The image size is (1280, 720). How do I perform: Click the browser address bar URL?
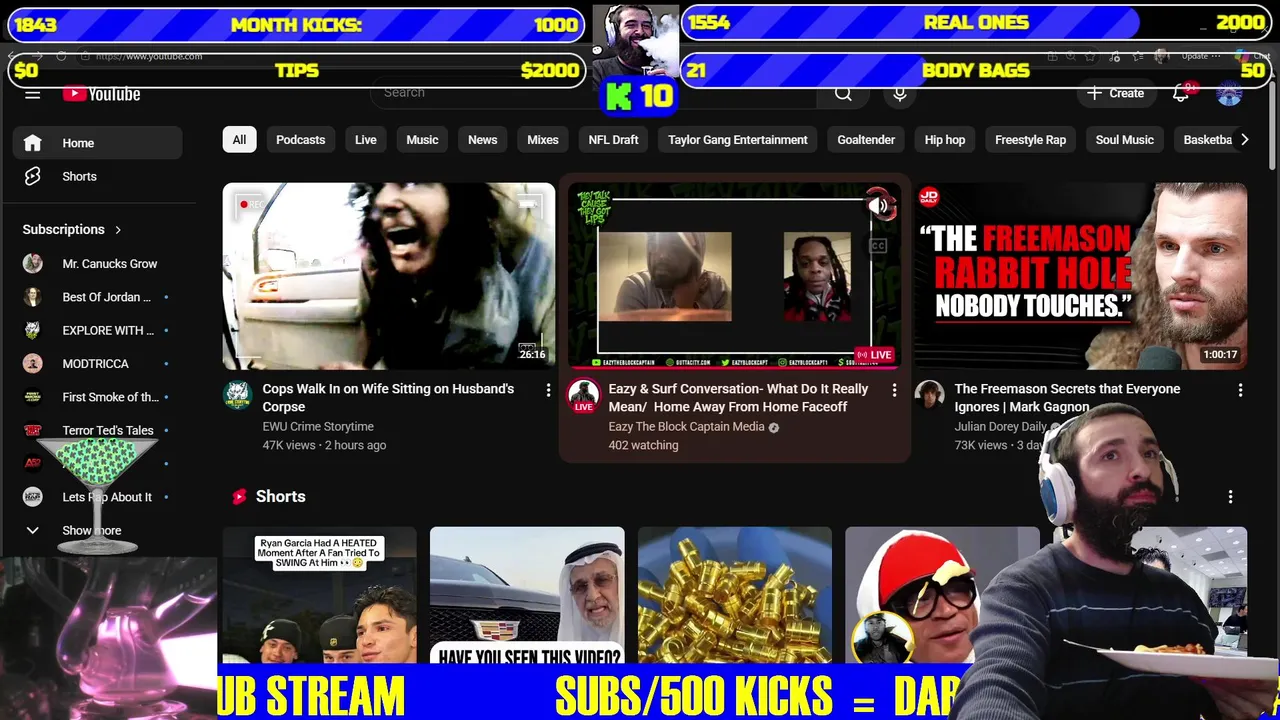pyautogui.click(x=150, y=57)
